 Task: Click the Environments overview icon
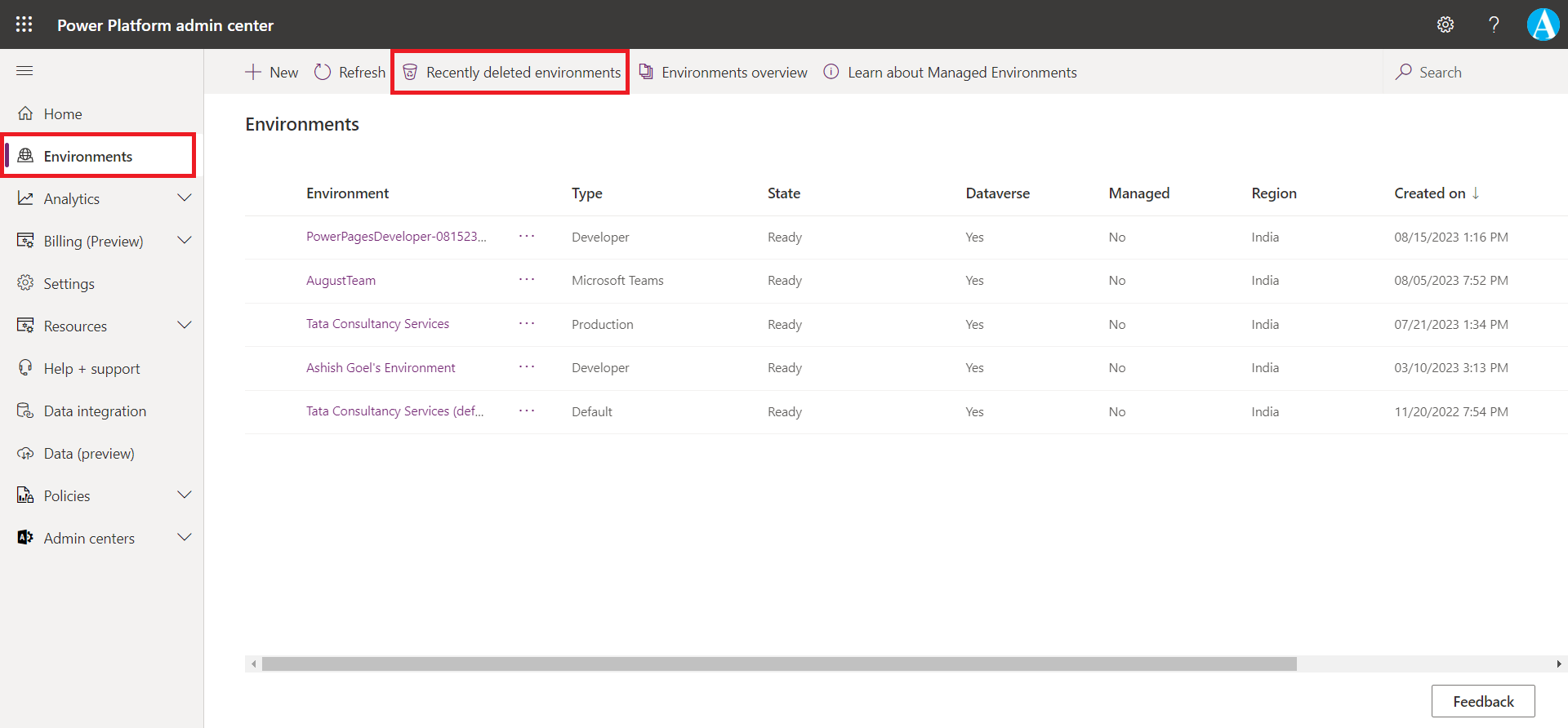(x=646, y=73)
